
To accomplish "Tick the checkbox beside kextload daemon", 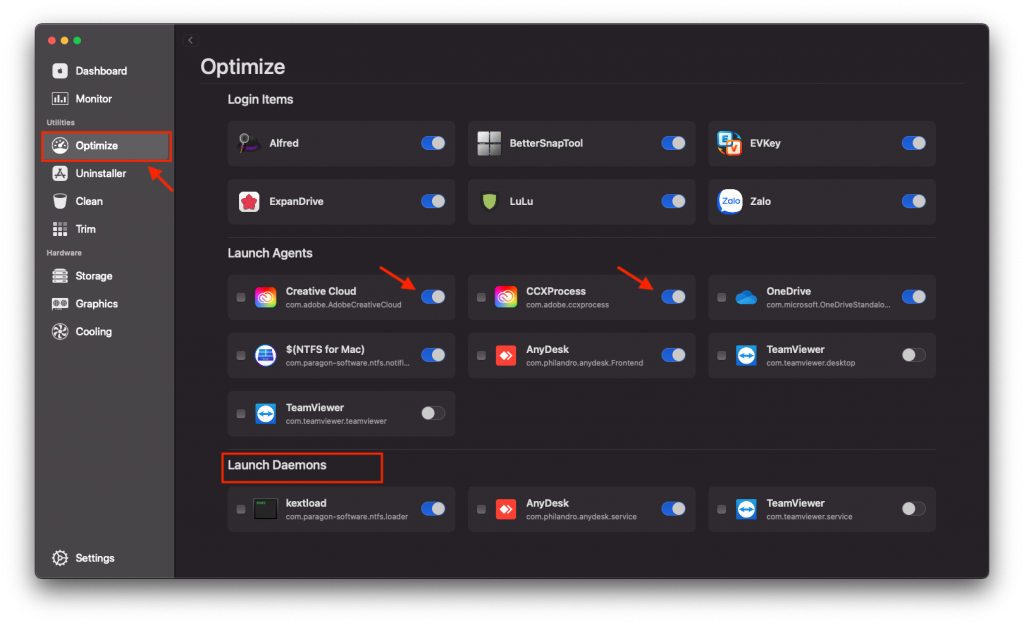I will coord(241,510).
